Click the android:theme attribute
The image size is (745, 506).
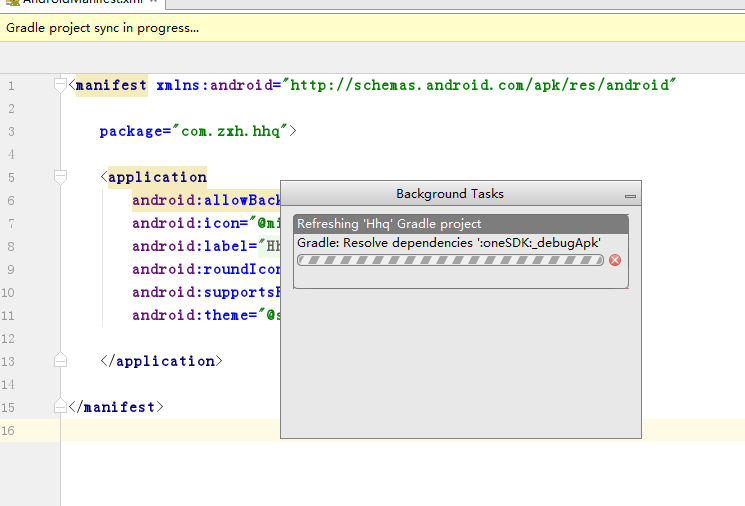[190, 315]
